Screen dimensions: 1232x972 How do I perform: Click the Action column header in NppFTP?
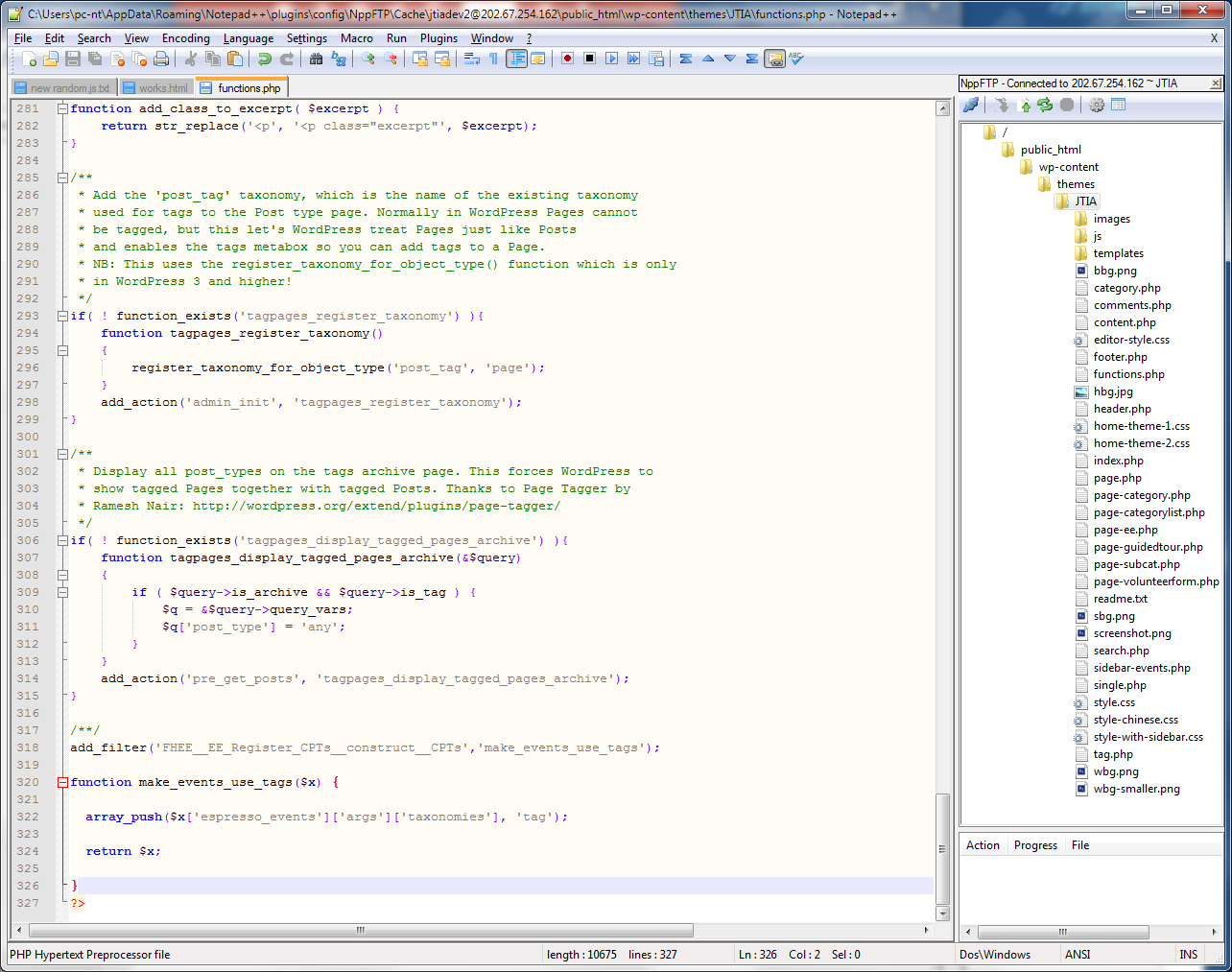(983, 845)
